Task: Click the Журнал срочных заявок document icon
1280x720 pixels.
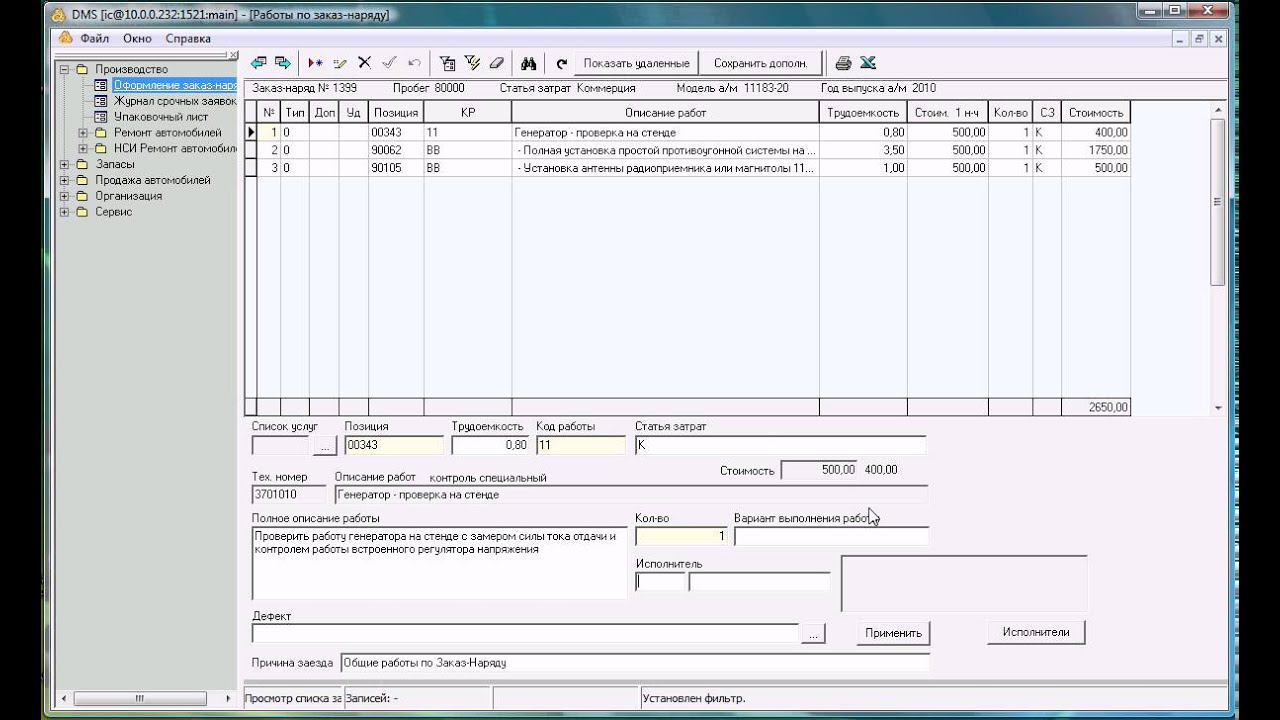Action: click(x=100, y=101)
